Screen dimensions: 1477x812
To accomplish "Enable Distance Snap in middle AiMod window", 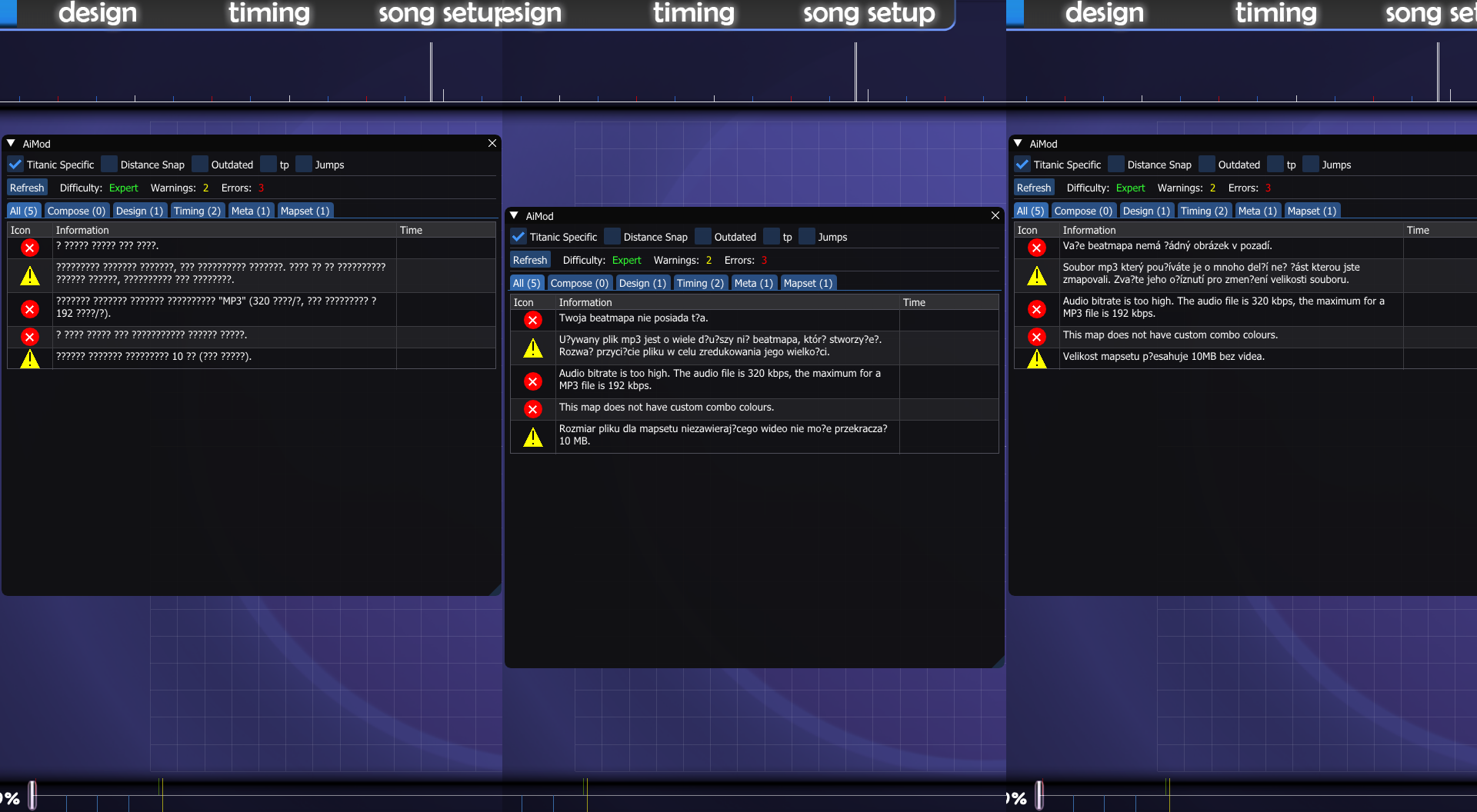I will pos(612,237).
